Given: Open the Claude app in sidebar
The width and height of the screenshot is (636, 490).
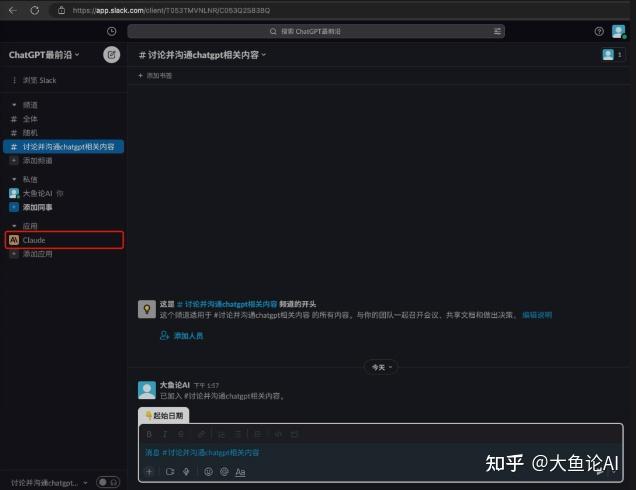Looking at the screenshot, I should click(64, 240).
